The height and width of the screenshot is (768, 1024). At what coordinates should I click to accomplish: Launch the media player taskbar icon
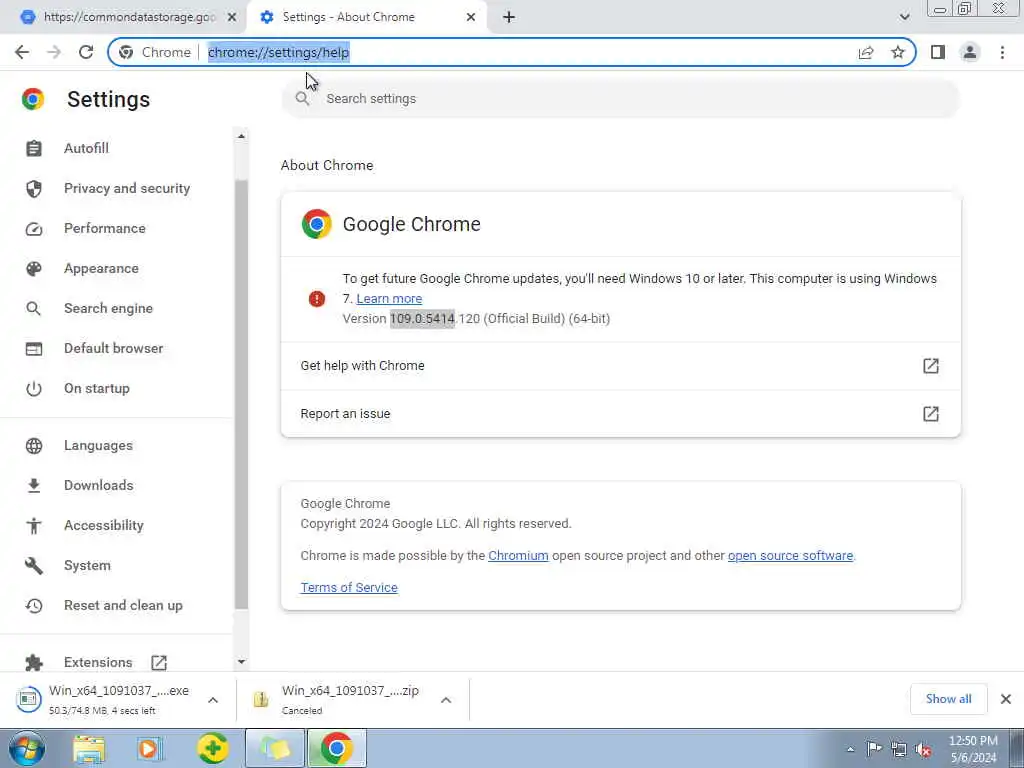pos(150,749)
